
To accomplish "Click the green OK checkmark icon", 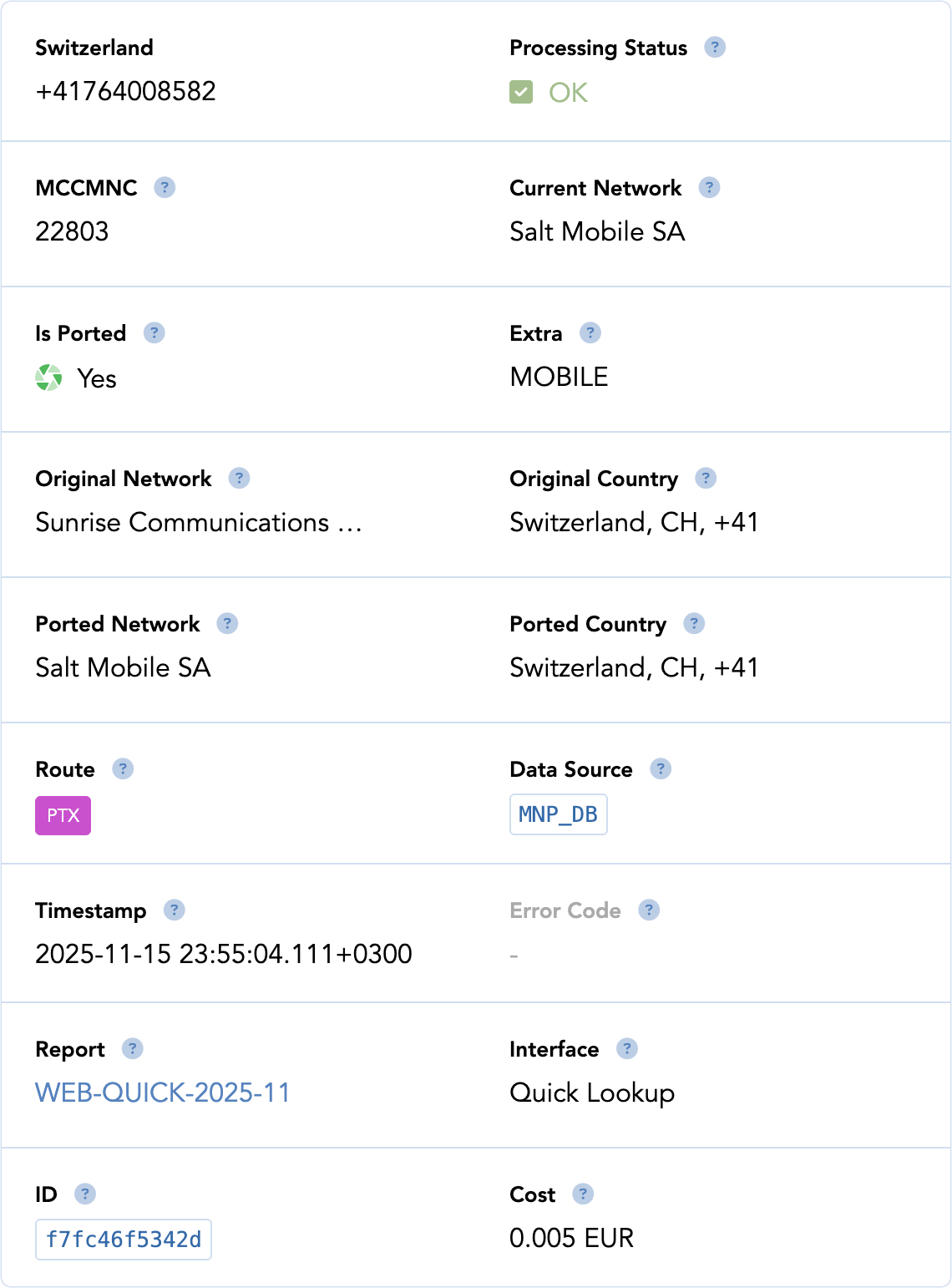I will click(x=521, y=92).
